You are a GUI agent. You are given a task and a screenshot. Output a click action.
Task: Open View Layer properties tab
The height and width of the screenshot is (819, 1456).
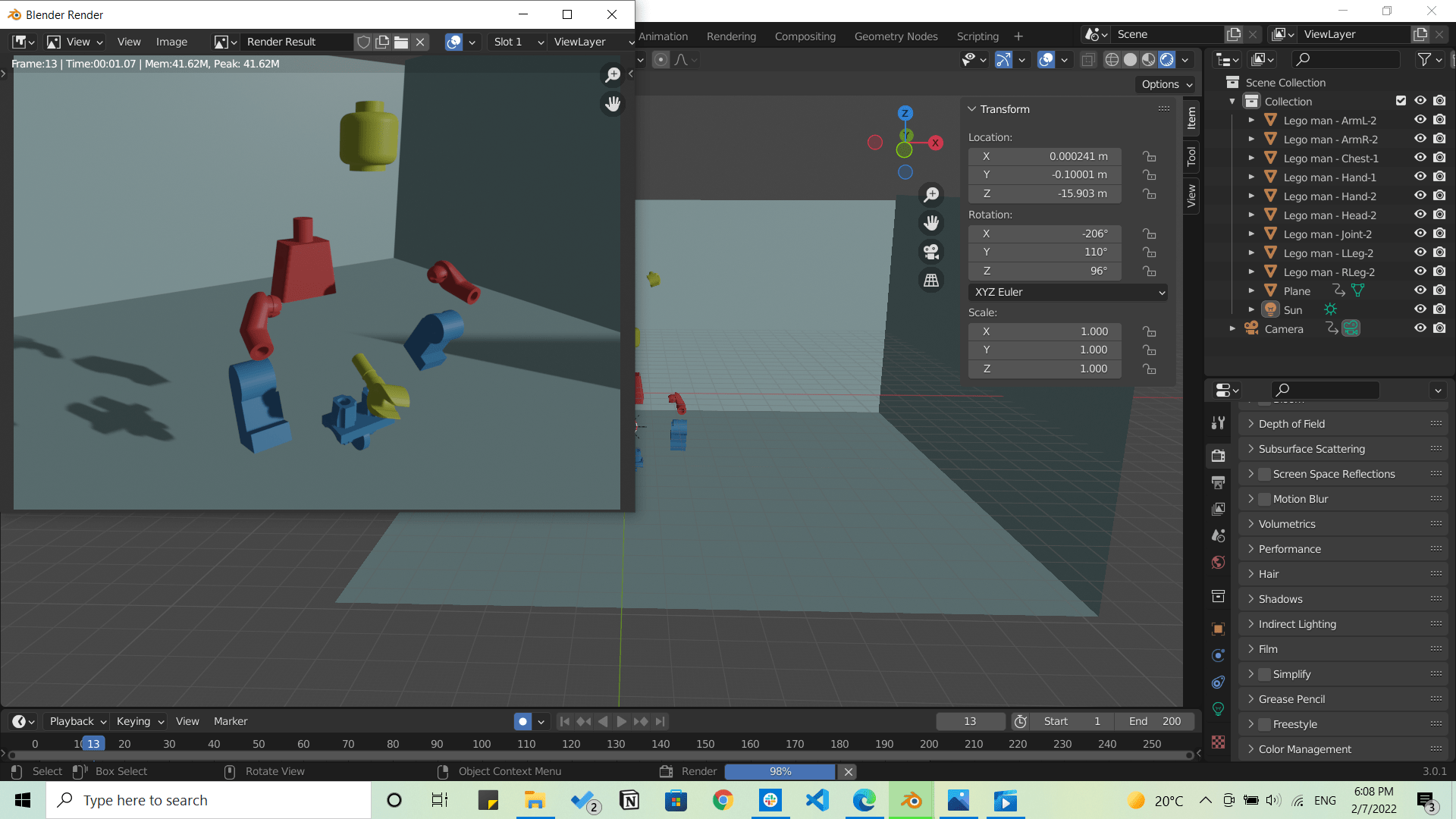pos(1218,509)
